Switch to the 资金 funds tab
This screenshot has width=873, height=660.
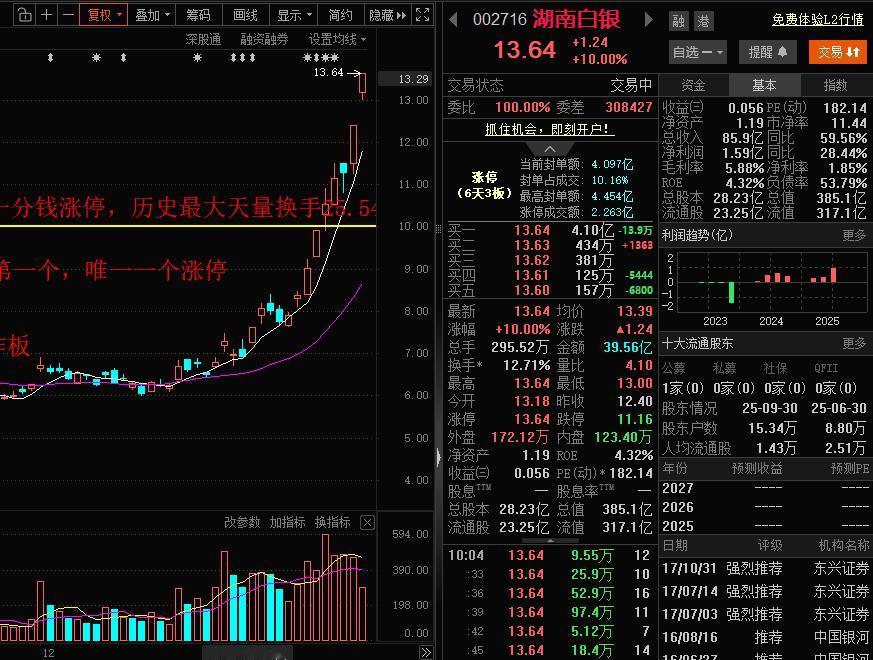(x=693, y=84)
